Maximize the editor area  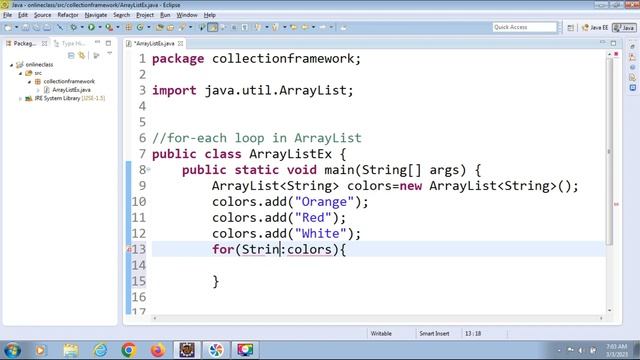(613, 43)
